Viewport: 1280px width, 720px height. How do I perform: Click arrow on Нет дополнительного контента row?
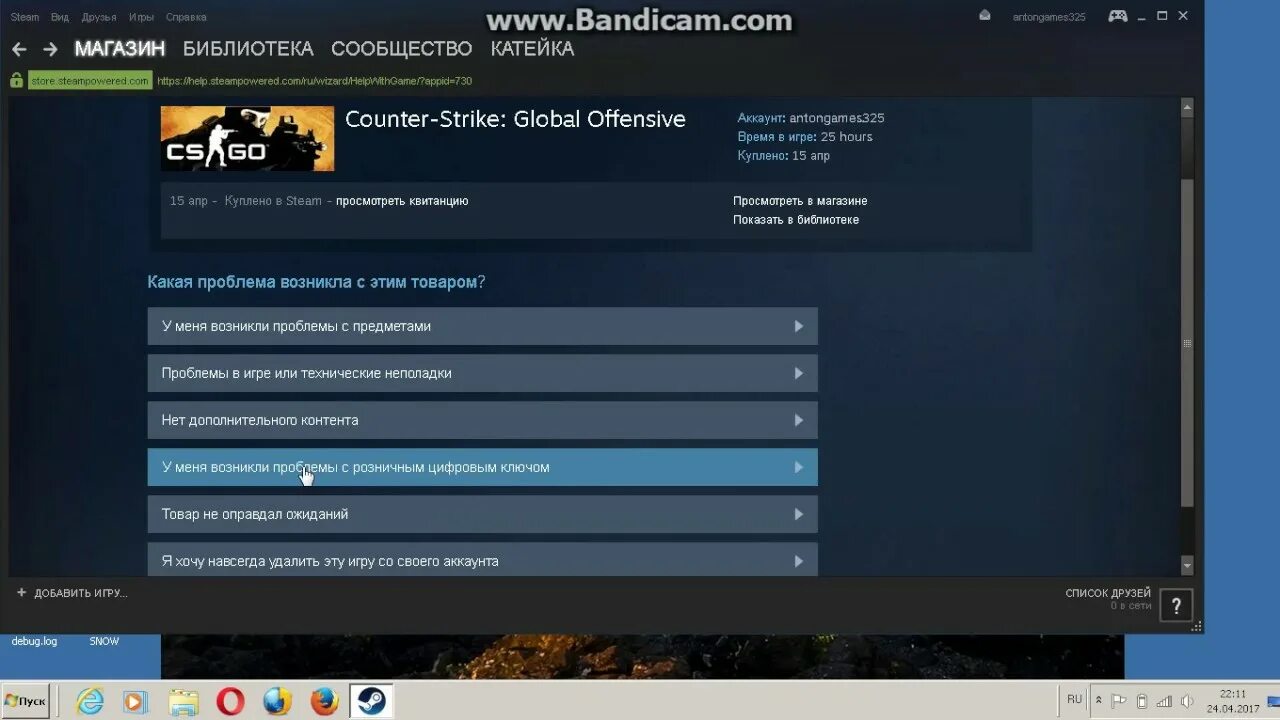(798, 420)
